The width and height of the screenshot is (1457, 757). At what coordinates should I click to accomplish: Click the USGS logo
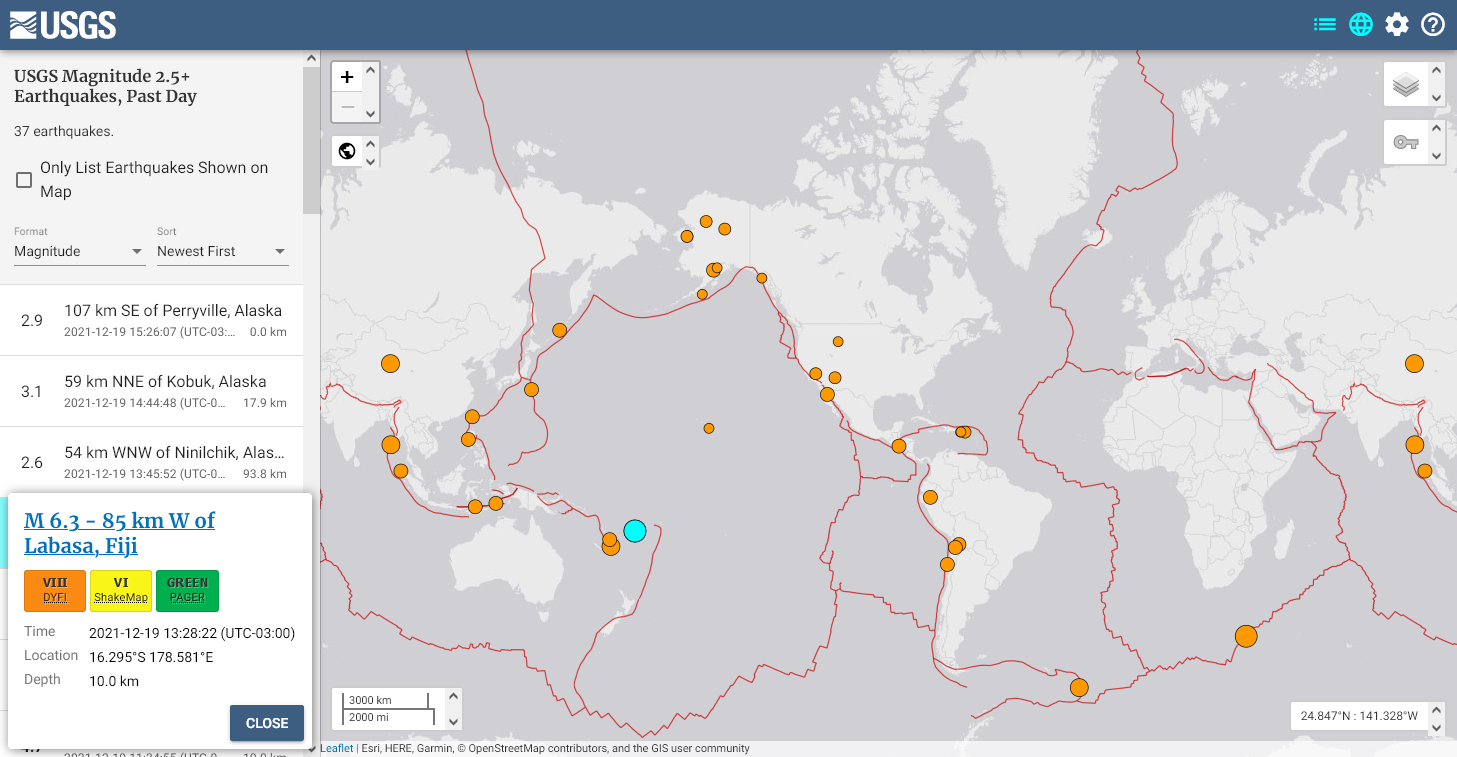tap(63, 25)
